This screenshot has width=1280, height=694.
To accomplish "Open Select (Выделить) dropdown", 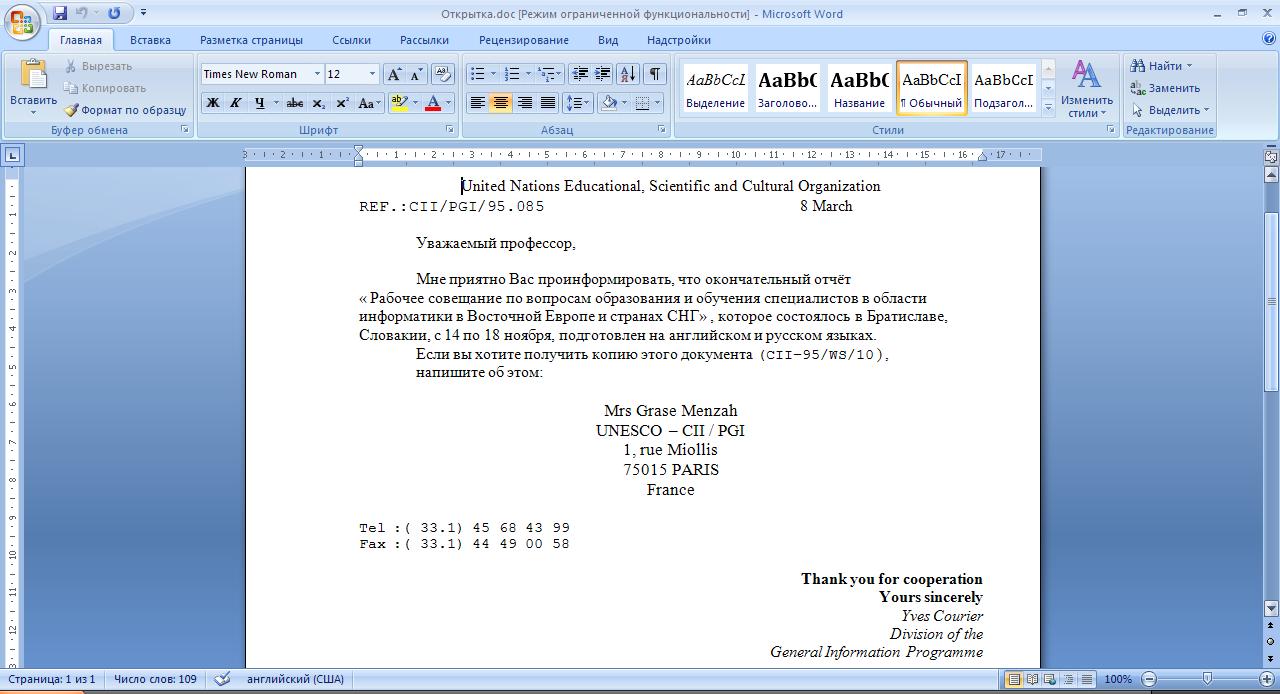I will pos(1170,110).
